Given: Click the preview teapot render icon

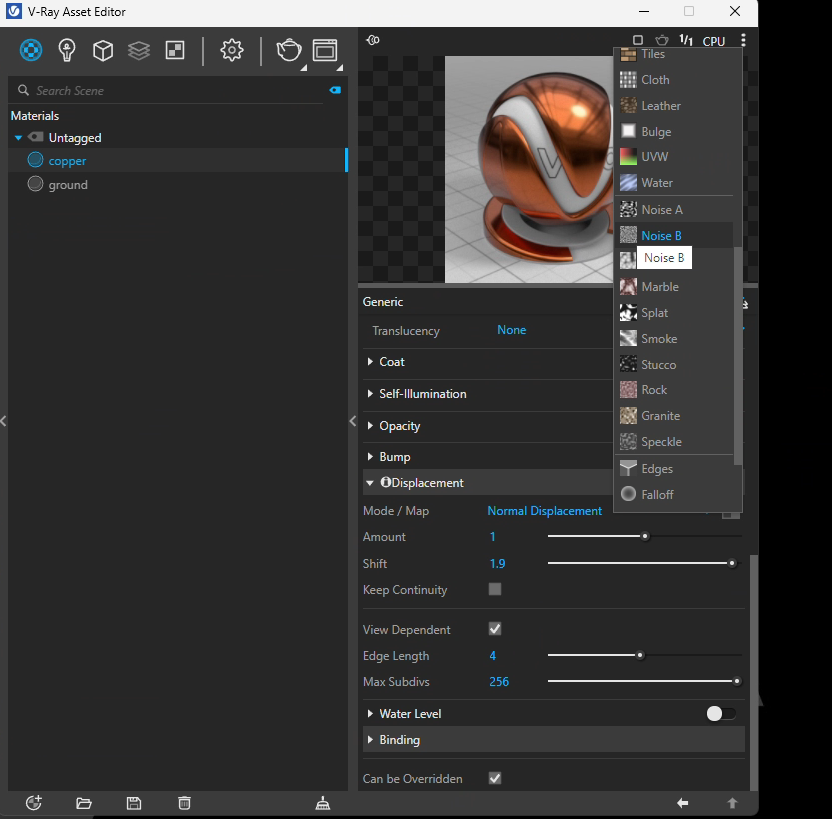Looking at the screenshot, I should pos(662,40).
